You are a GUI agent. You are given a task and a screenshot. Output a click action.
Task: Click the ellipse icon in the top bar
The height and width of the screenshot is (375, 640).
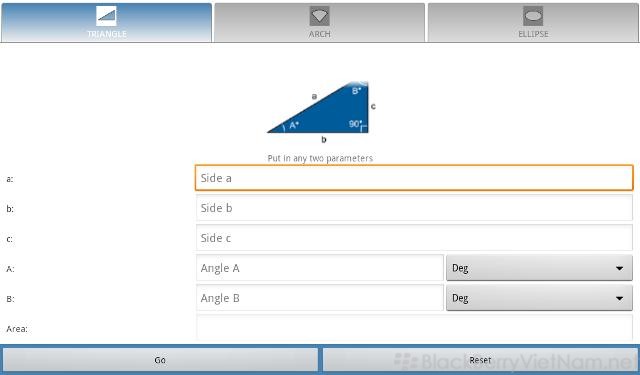point(533,16)
